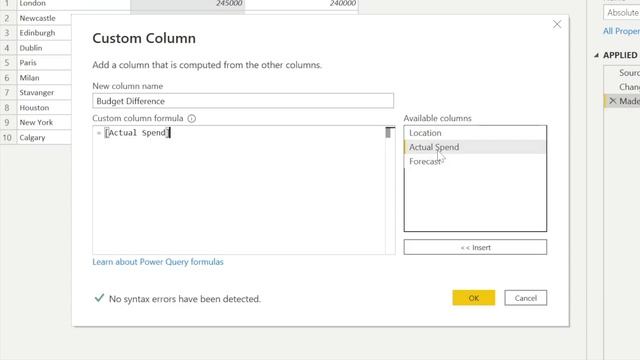The height and width of the screenshot is (360, 640).
Task: Click inside the custom column formula box
Action: click(x=239, y=190)
